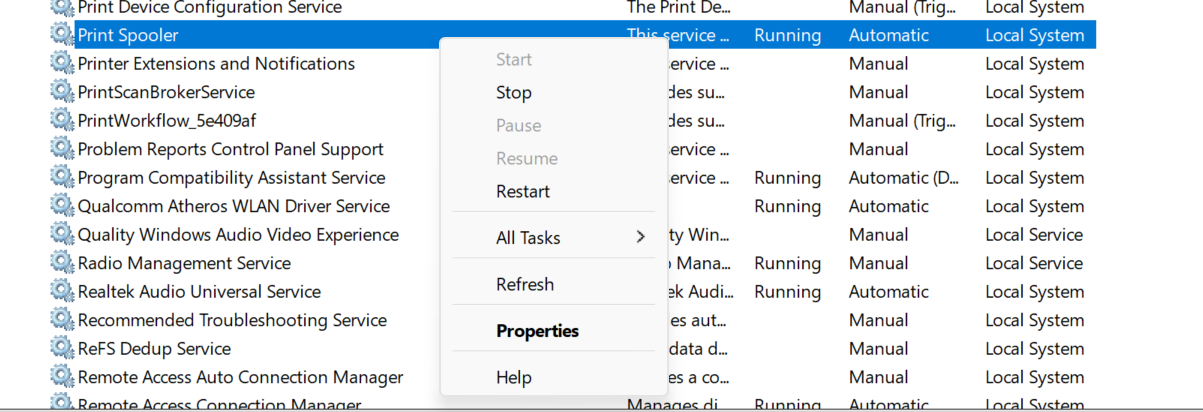
Task: Select the Print Device Configuration Service row
Action: pos(209,8)
